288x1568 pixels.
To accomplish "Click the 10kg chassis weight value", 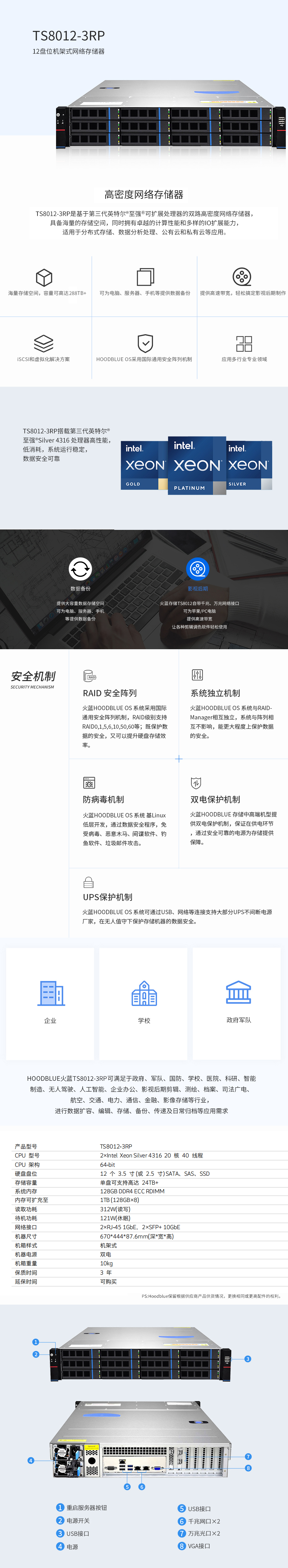I will (106, 1264).
